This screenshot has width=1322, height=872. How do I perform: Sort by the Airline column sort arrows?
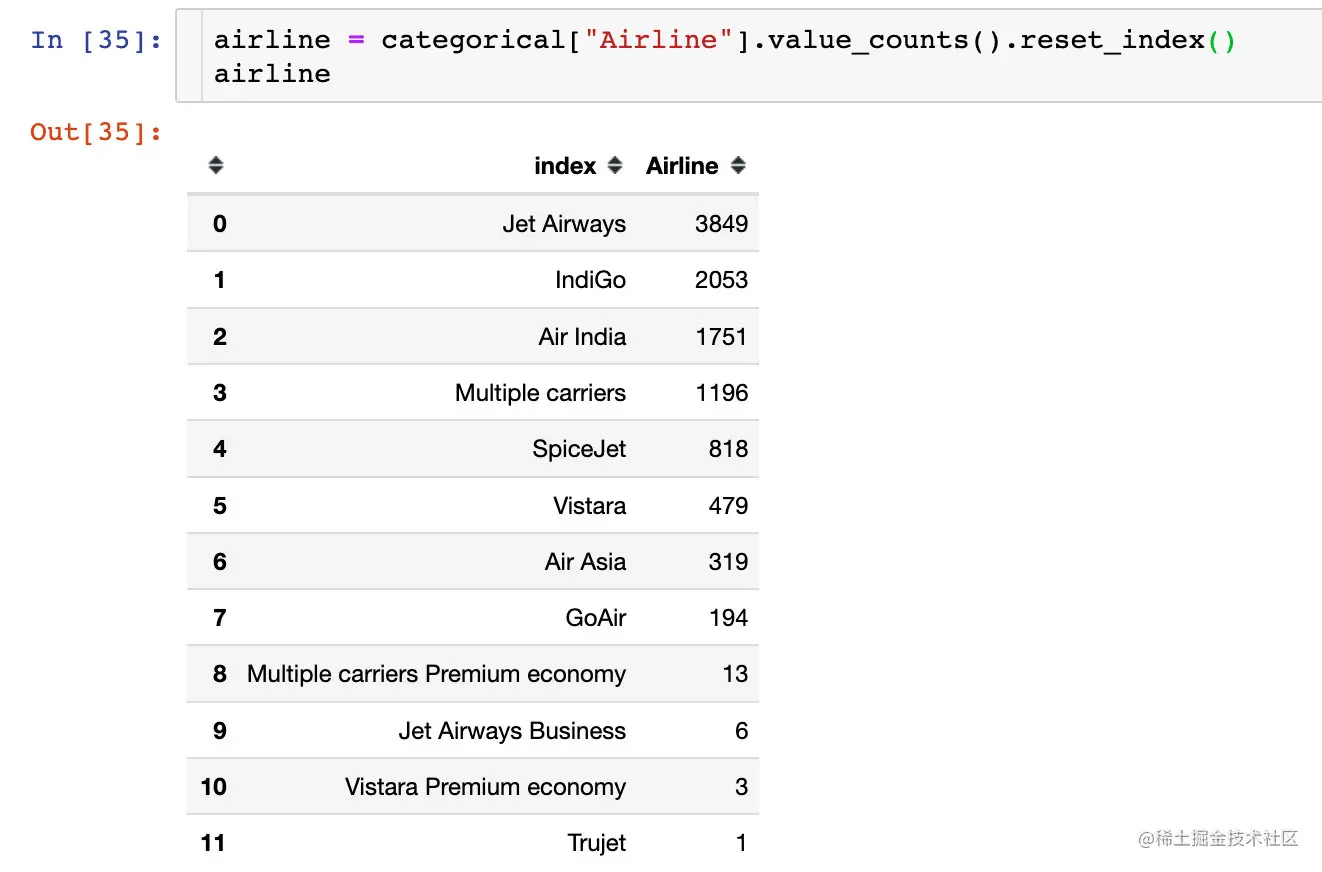[738, 166]
